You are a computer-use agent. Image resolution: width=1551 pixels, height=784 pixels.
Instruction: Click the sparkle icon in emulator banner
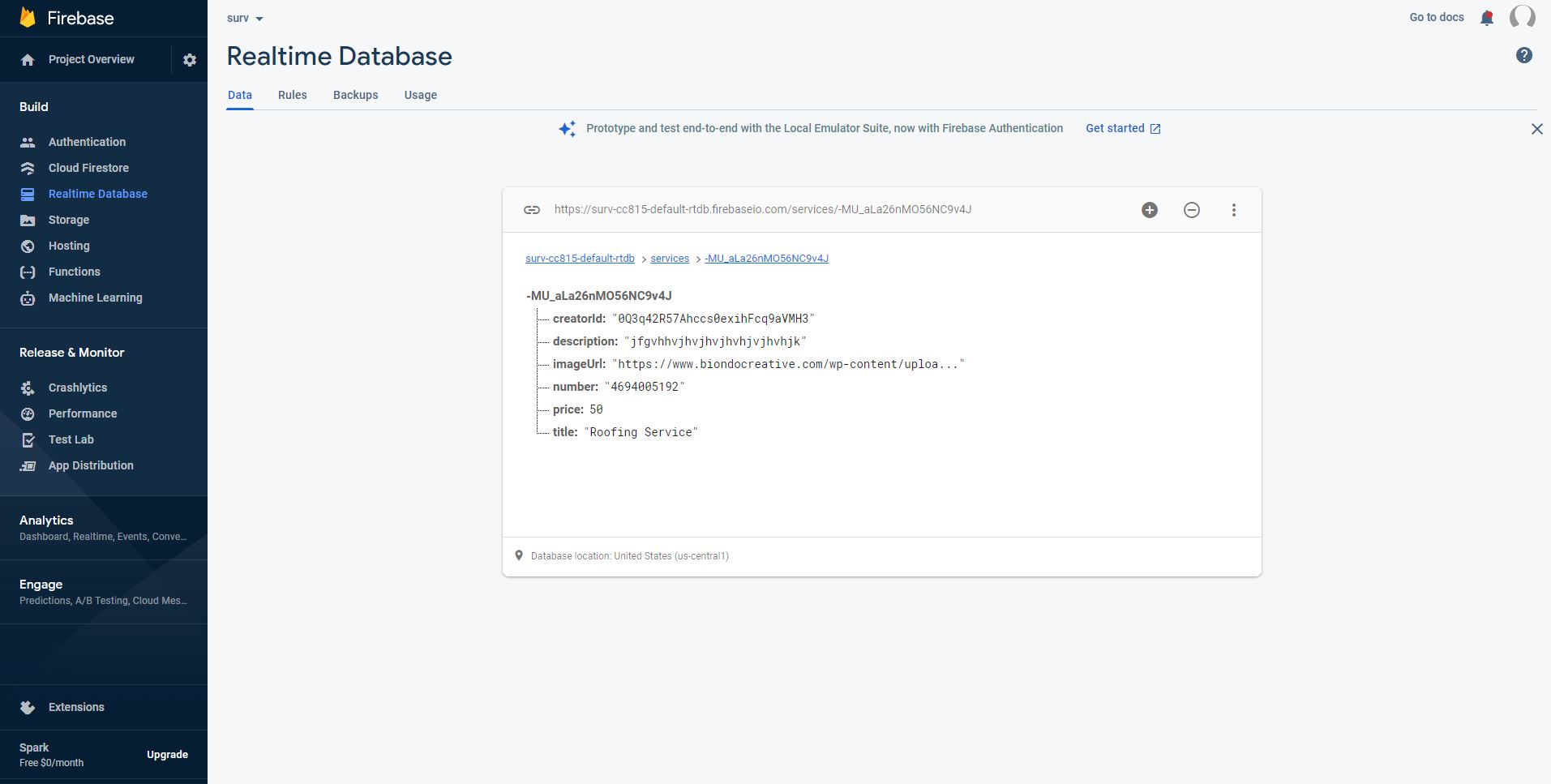tap(568, 129)
